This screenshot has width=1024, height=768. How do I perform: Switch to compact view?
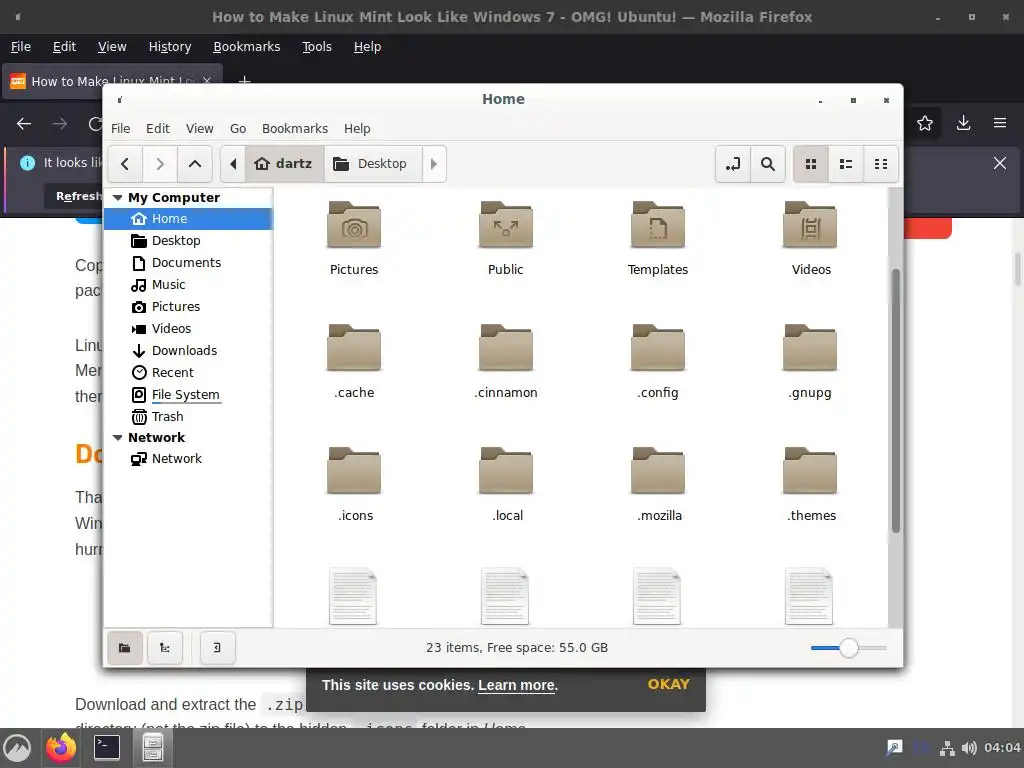881,164
